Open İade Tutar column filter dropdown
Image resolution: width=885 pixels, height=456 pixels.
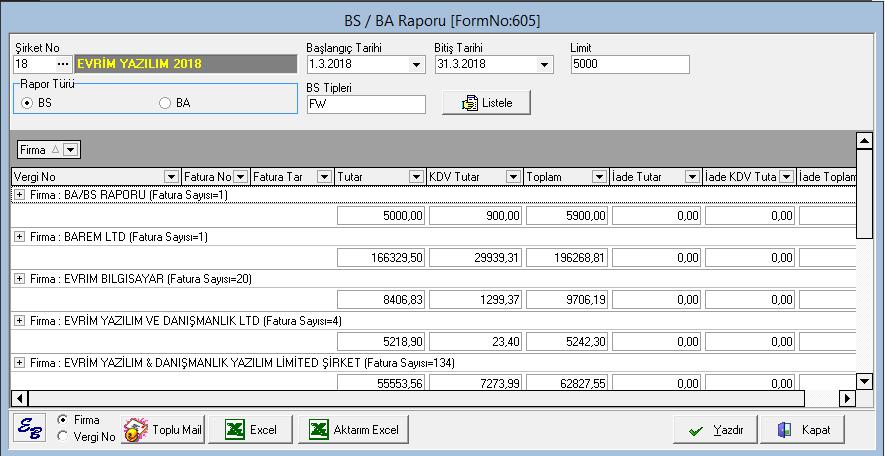(693, 177)
